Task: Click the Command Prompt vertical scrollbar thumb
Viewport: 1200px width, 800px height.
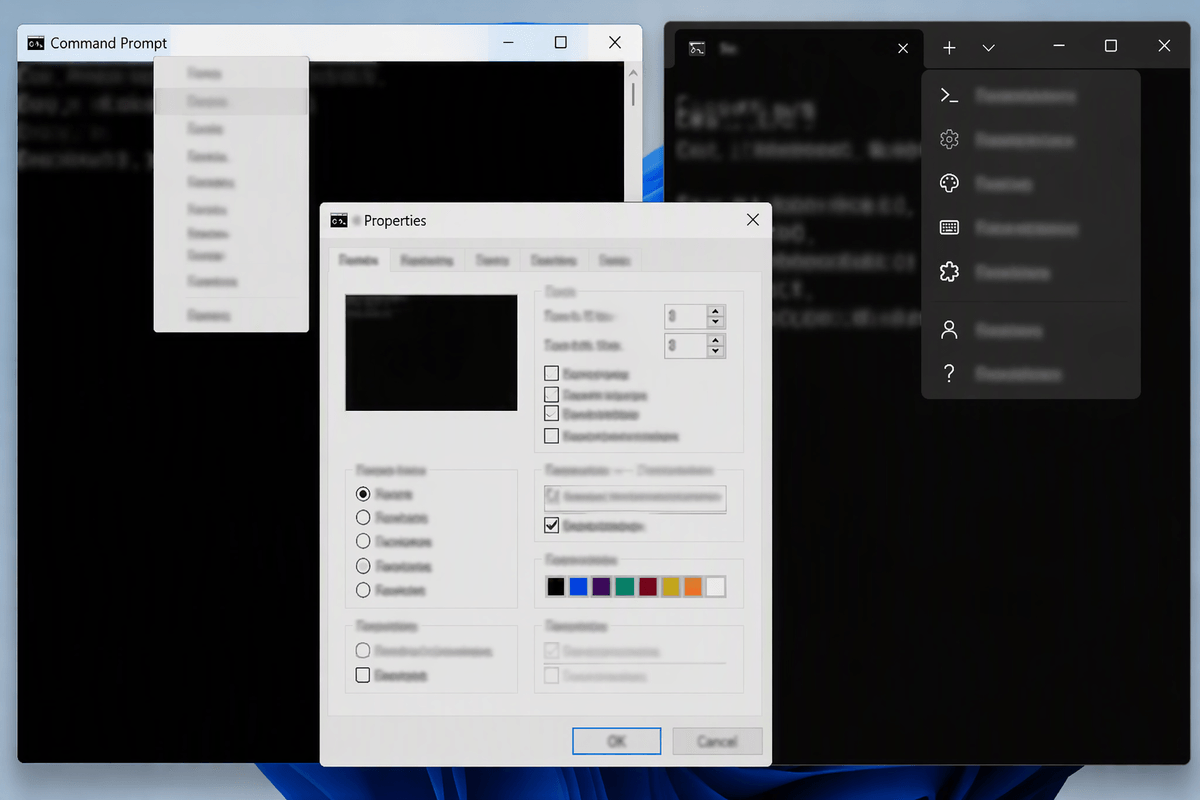Action: pos(633,94)
